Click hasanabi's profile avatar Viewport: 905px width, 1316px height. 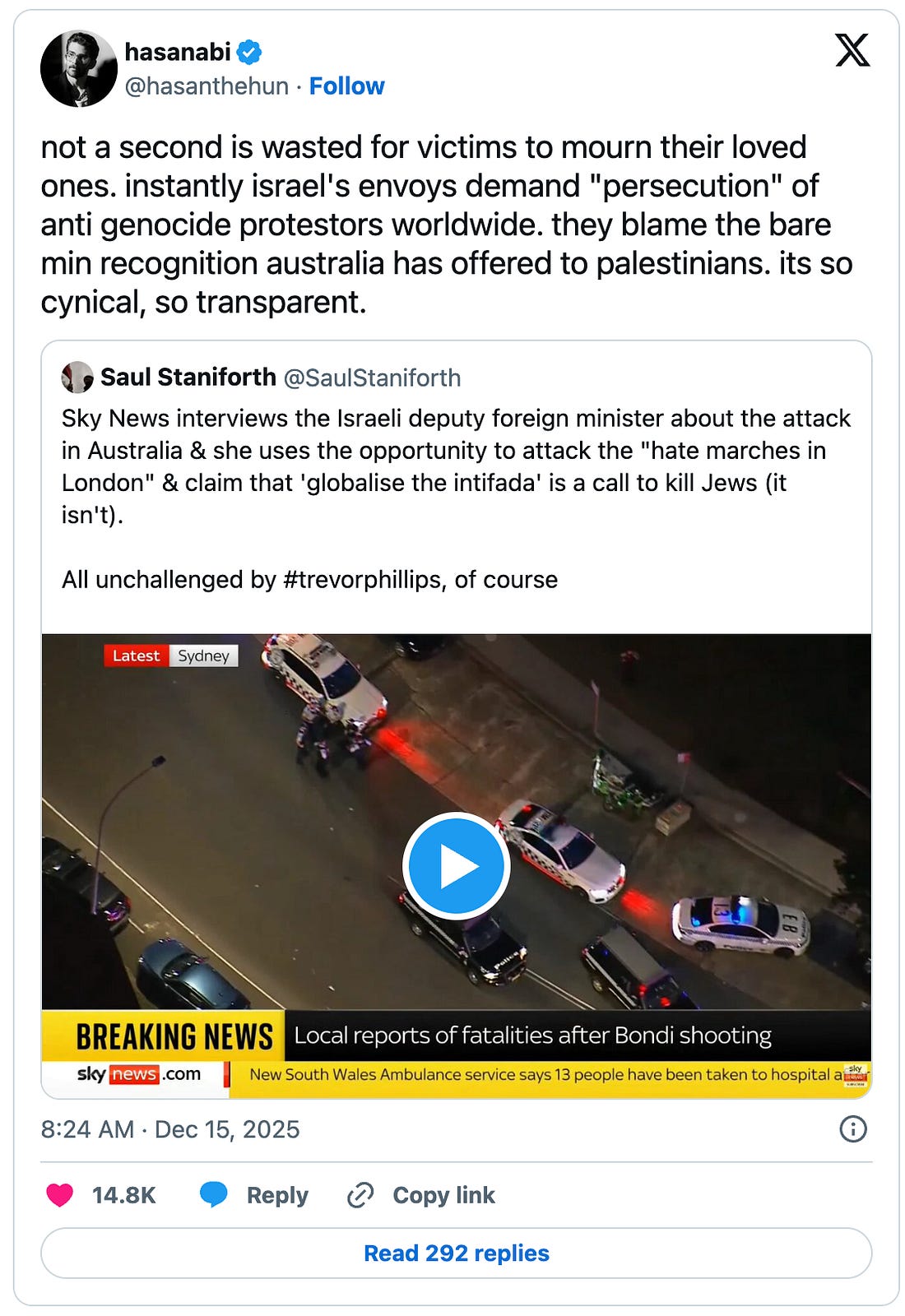click(79, 68)
